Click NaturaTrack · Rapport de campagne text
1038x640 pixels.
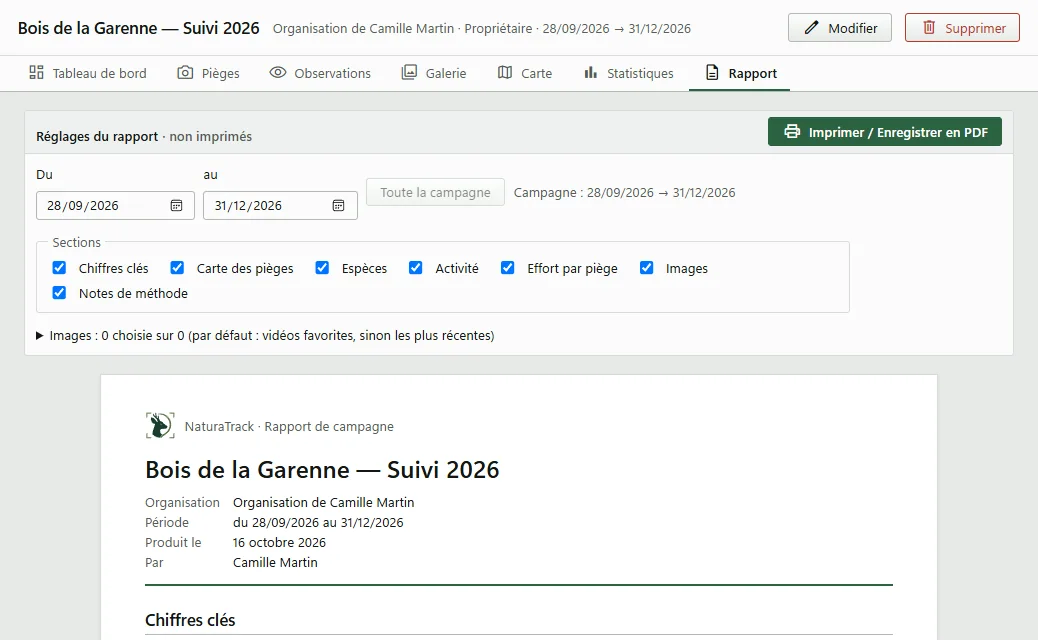pyautogui.click(x=289, y=427)
